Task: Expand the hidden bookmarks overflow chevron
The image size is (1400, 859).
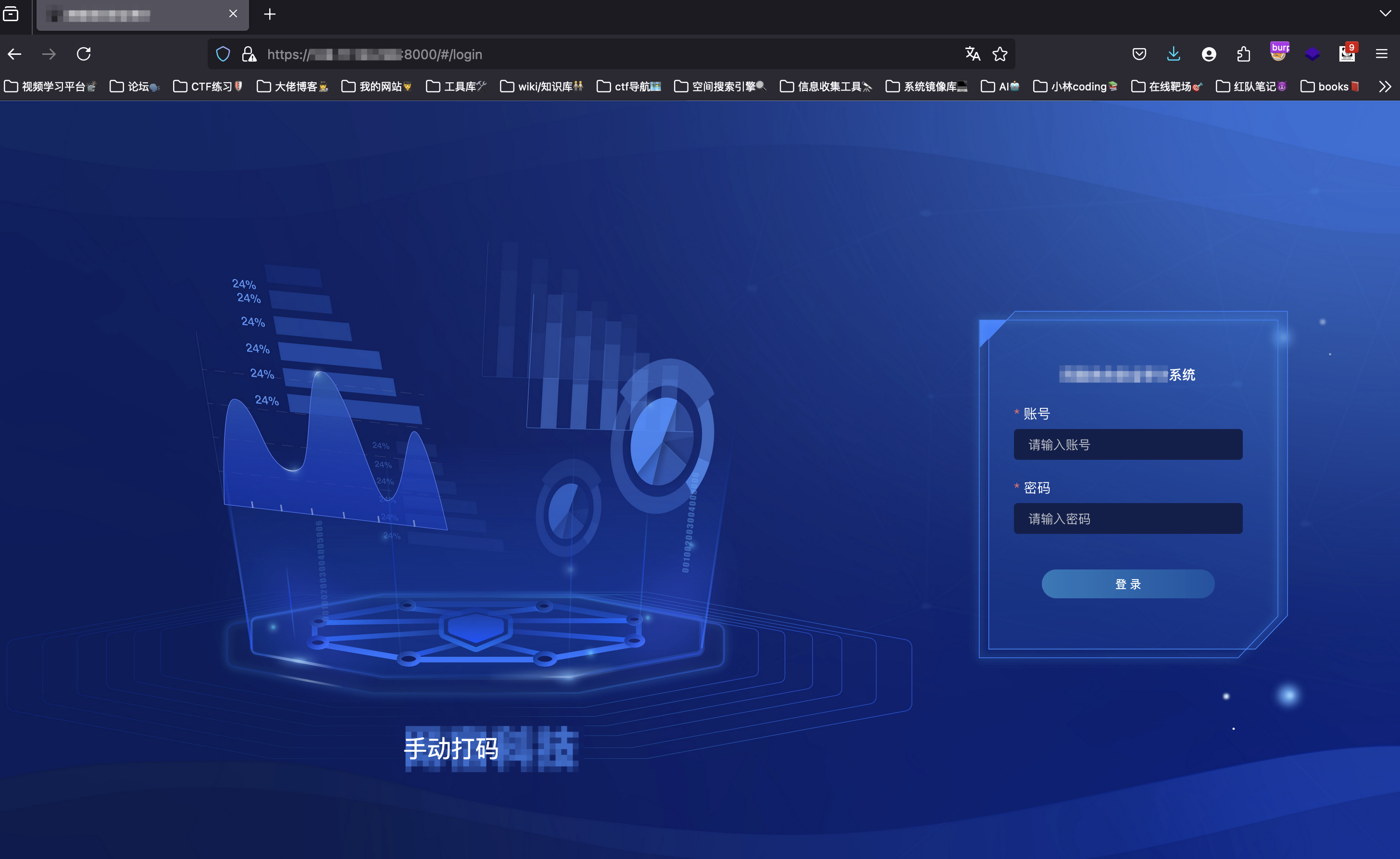Action: click(x=1385, y=87)
